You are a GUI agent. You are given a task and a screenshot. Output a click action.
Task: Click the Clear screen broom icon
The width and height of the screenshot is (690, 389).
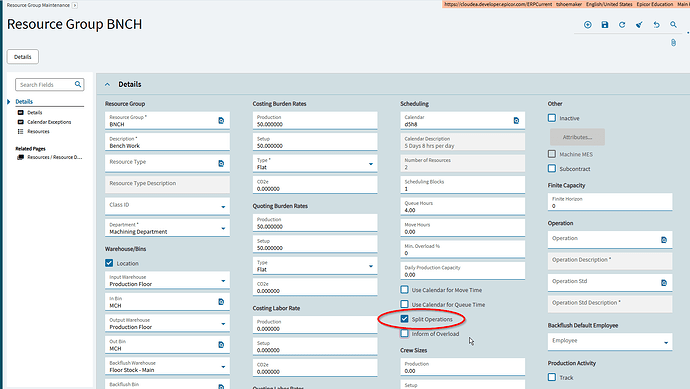tap(639, 25)
